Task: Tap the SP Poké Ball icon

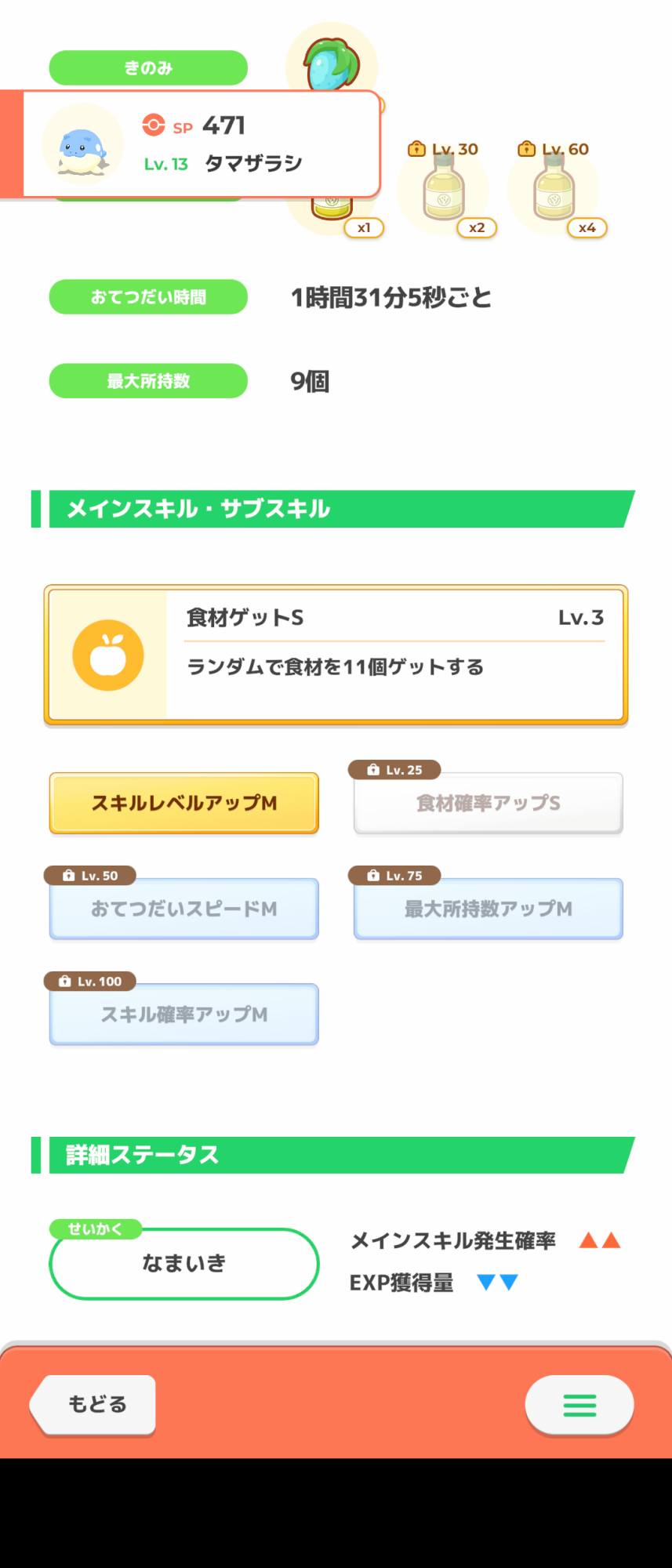Action: (154, 125)
